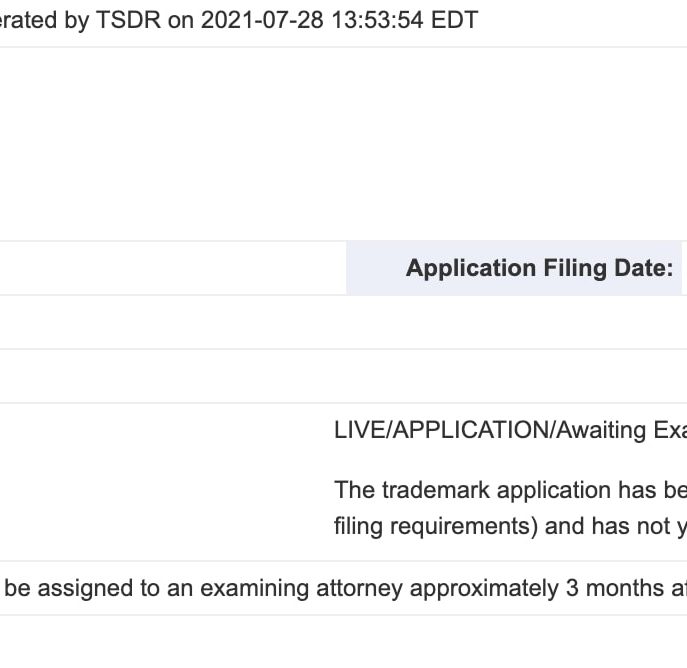This screenshot has height=668, width=687.
Task: Click the words examining attorney
Action: (x=301, y=588)
